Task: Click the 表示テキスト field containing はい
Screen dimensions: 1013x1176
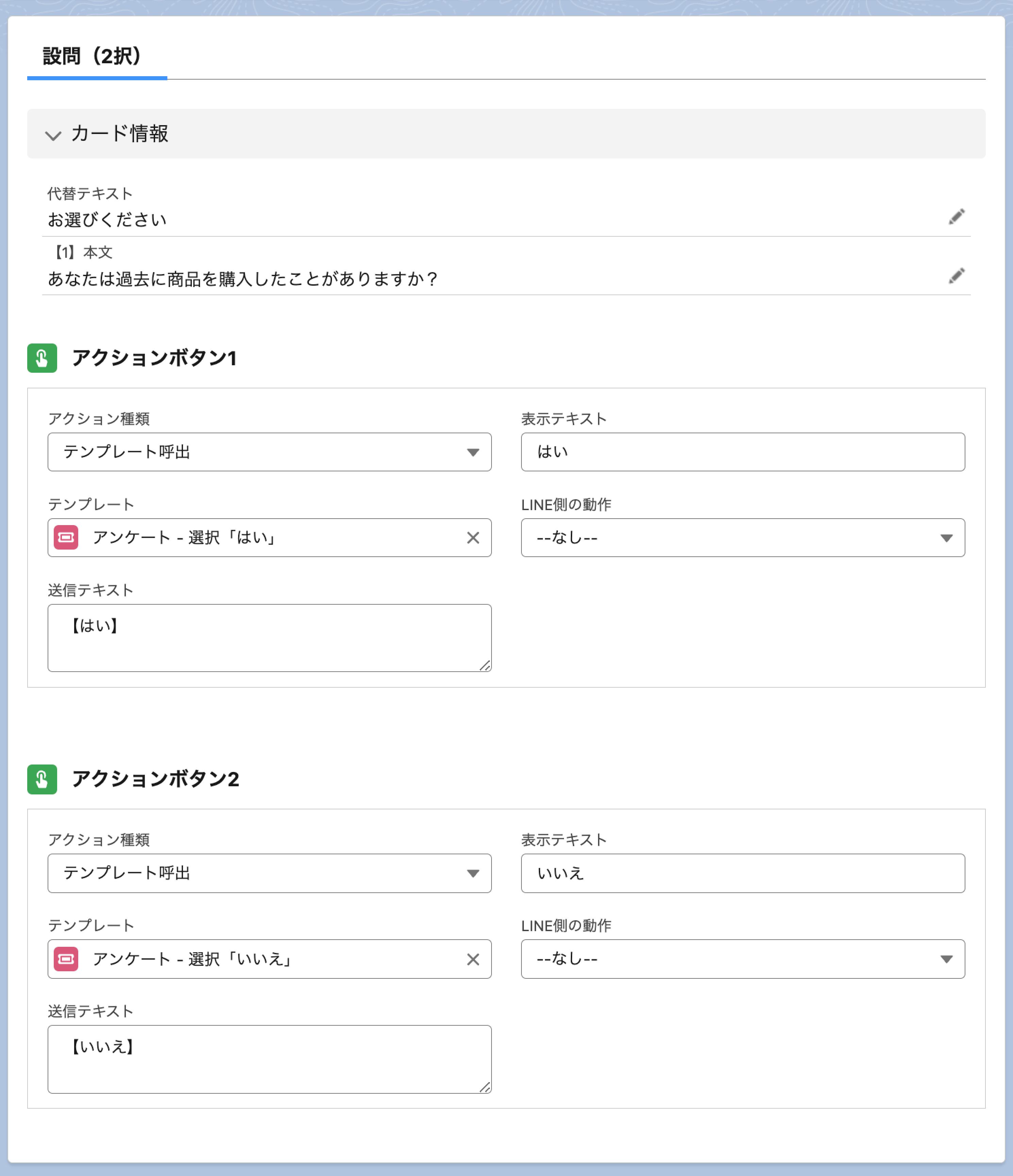Action: coord(742,452)
